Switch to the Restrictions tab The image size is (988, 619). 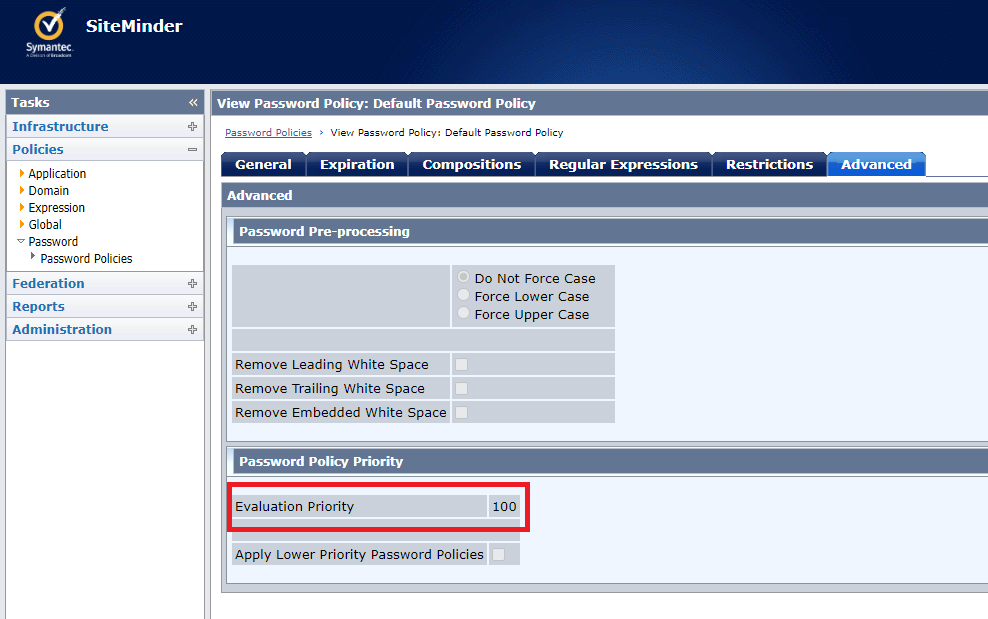pos(769,165)
